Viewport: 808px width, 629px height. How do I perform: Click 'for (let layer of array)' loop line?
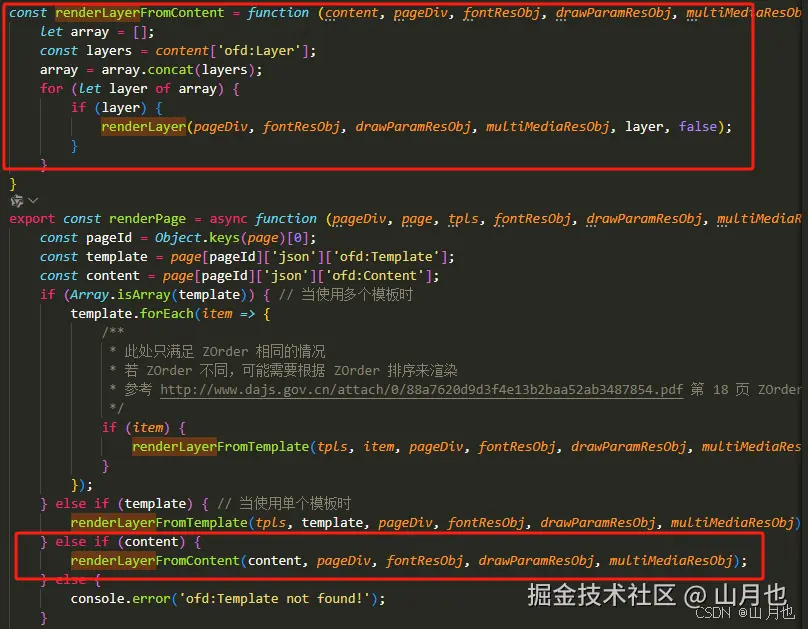[140, 89]
